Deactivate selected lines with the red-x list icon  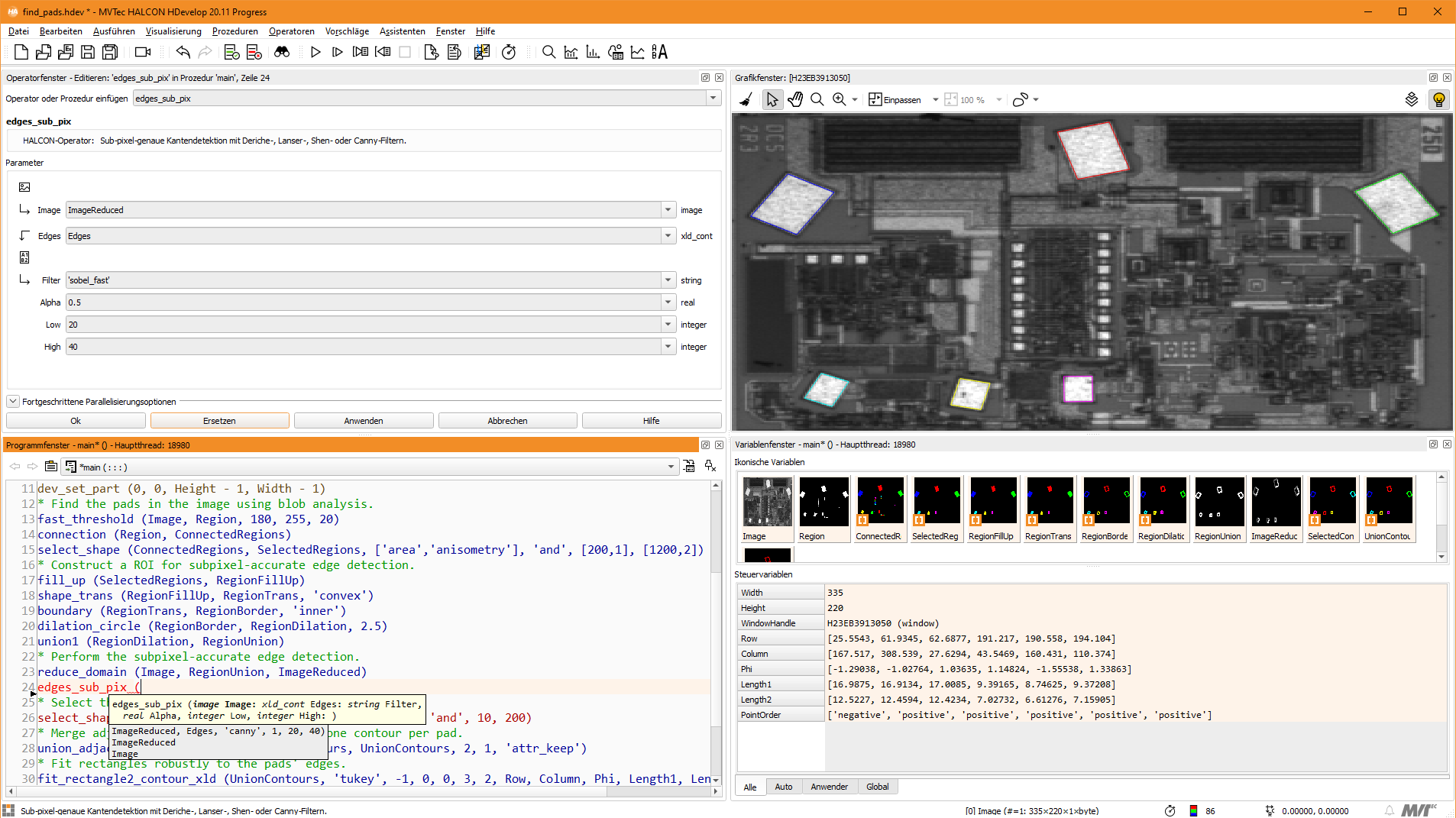pyautogui.click(x=254, y=52)
